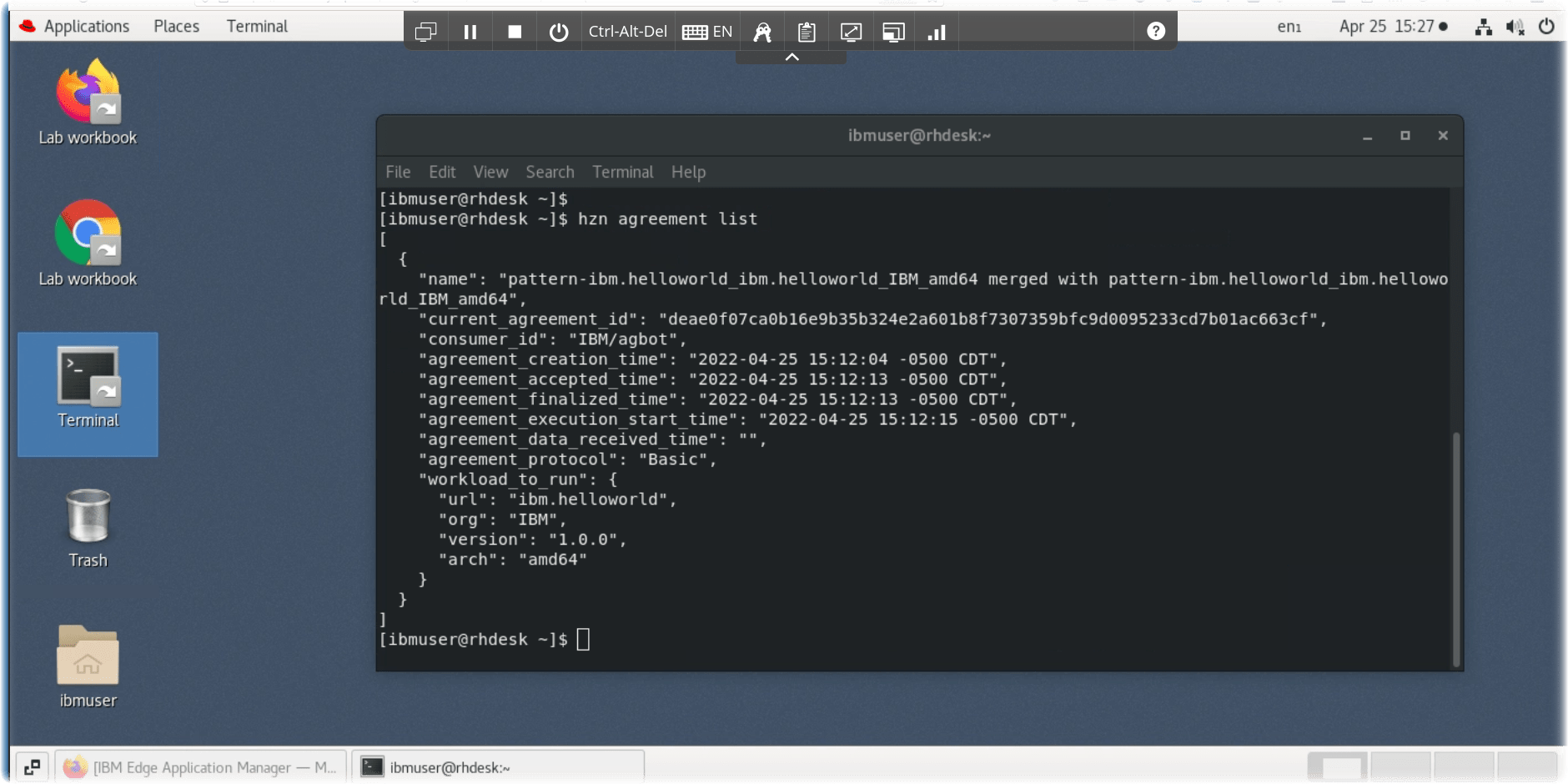The width and height of the screenshot is (1568, 784).
Task: Click the "arch": "amd64" line
Action: (513, 560)
